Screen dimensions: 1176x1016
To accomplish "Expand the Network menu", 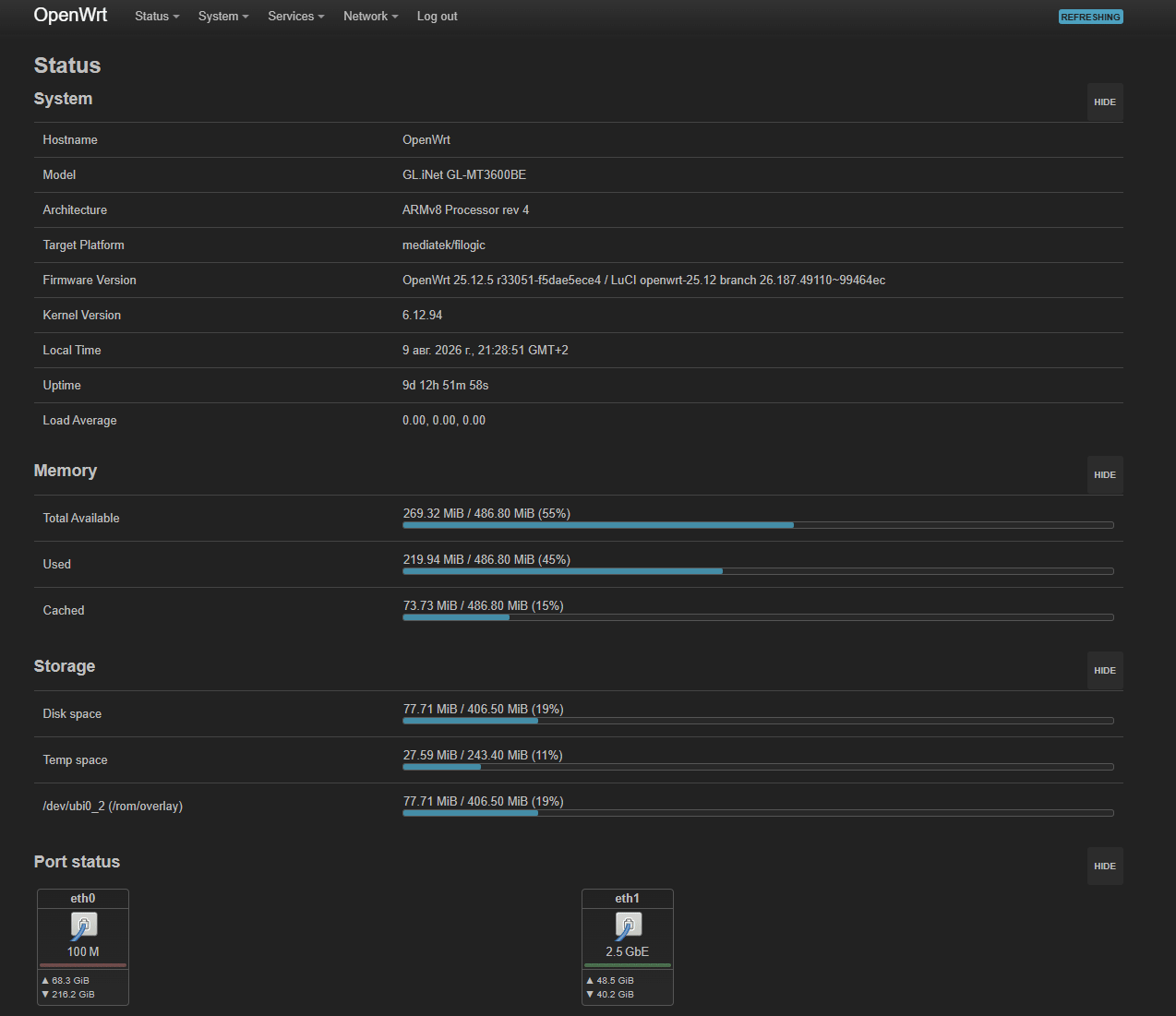I will [371, 17].
